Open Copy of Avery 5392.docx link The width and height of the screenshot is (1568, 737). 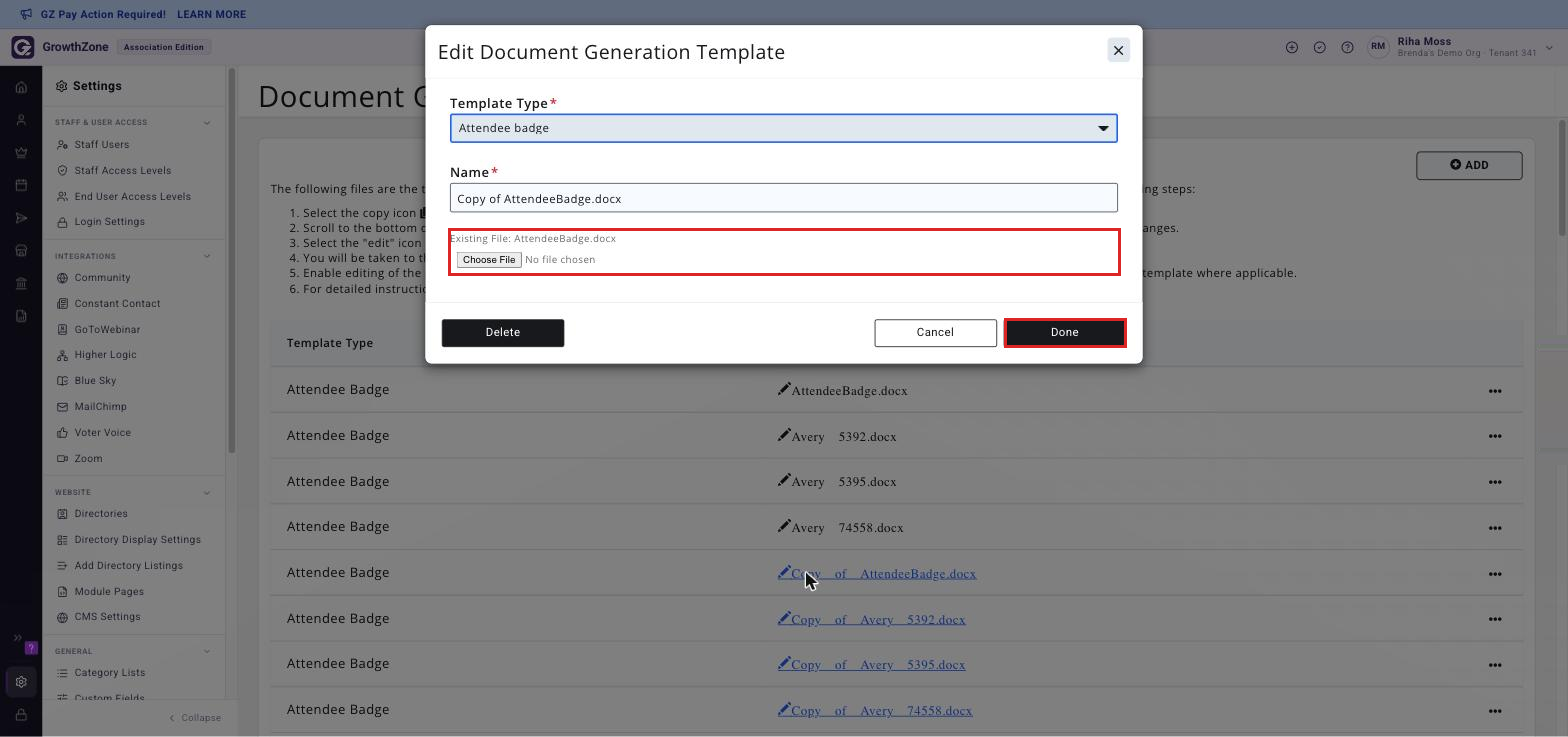pyautogui.click(x=872, y=619)
